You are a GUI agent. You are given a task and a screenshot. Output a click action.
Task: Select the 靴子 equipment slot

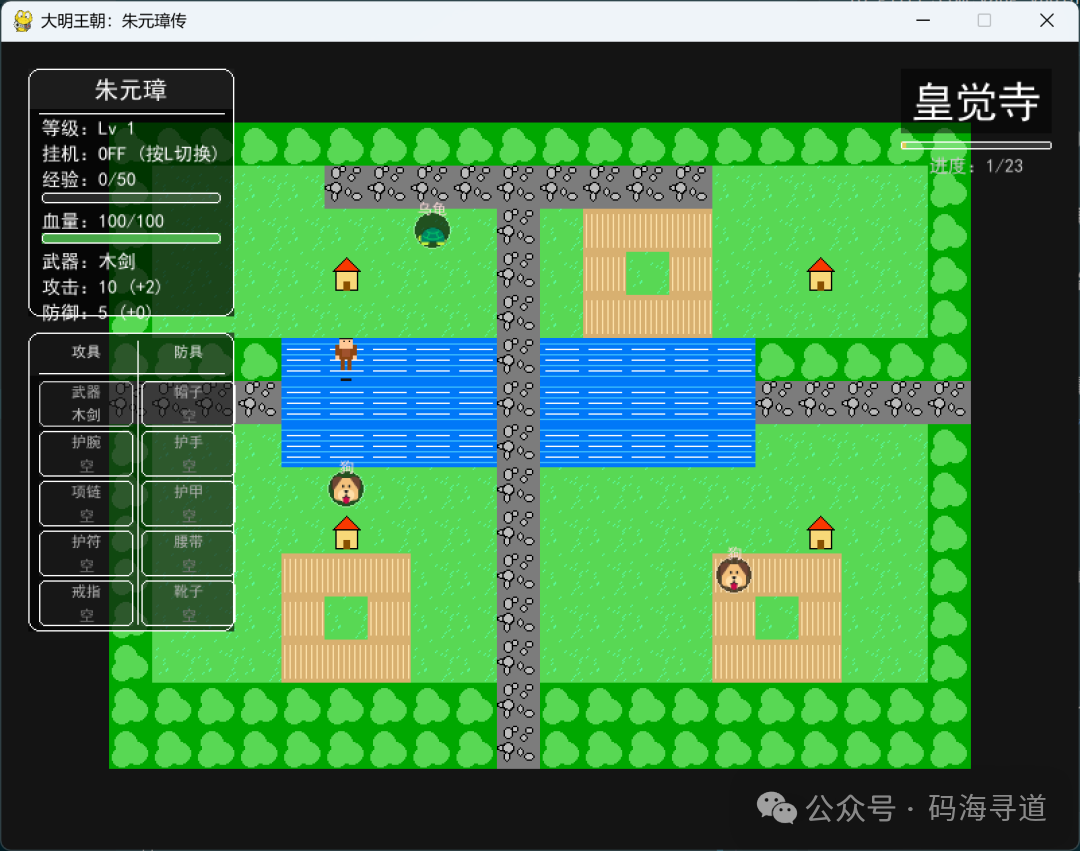[188, 603]
